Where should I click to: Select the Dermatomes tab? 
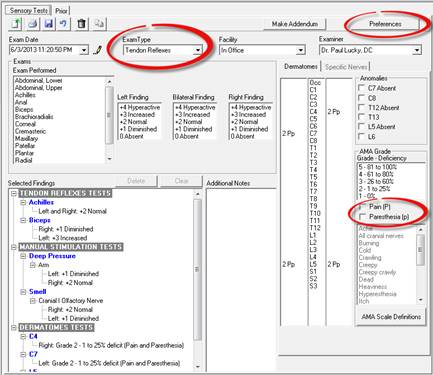click(301, 66)
